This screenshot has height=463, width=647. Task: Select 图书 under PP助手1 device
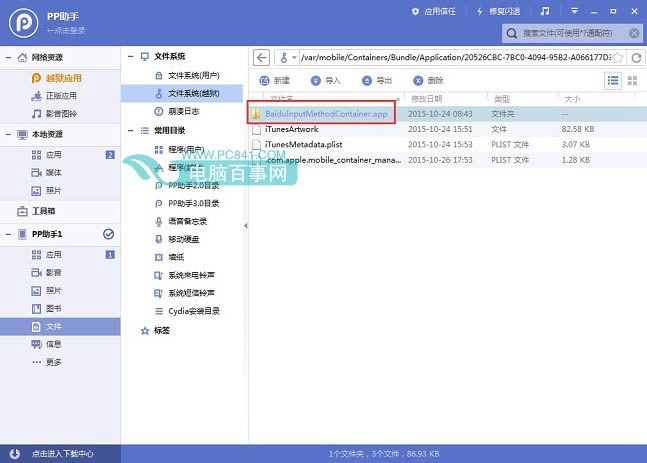click(x=47, y=308)
